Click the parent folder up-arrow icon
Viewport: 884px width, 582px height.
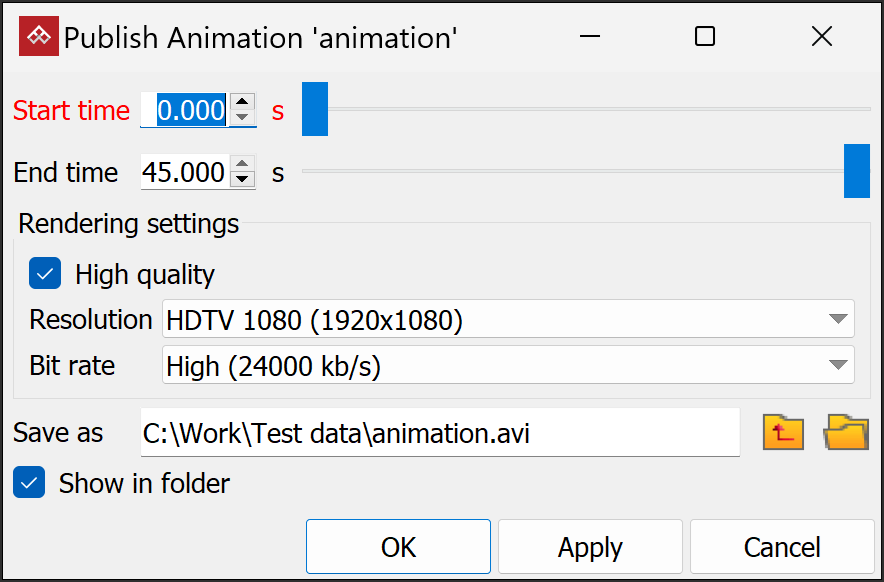(x=783, y=432)
